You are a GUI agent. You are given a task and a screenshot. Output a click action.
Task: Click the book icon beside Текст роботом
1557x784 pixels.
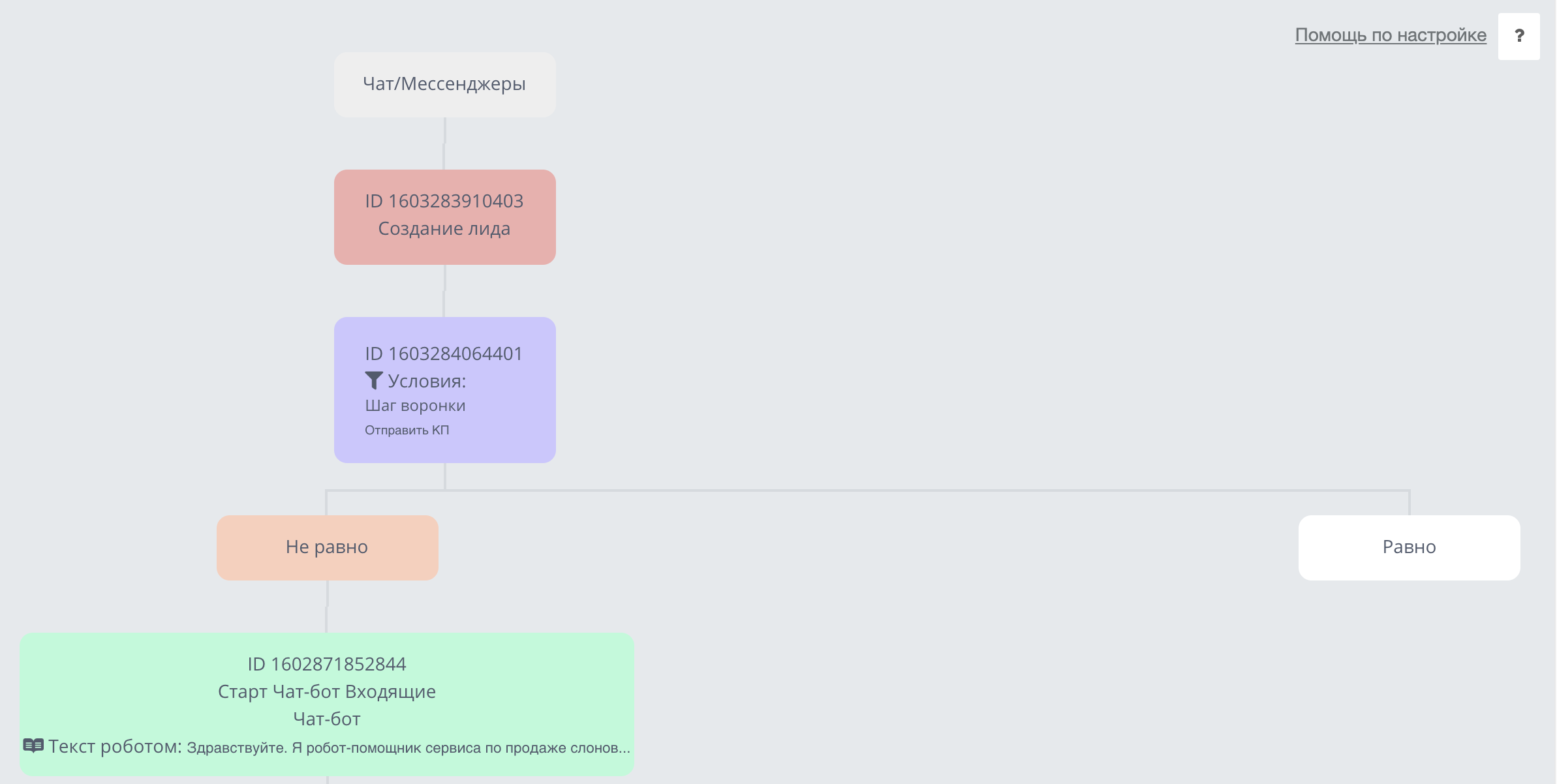33,746
